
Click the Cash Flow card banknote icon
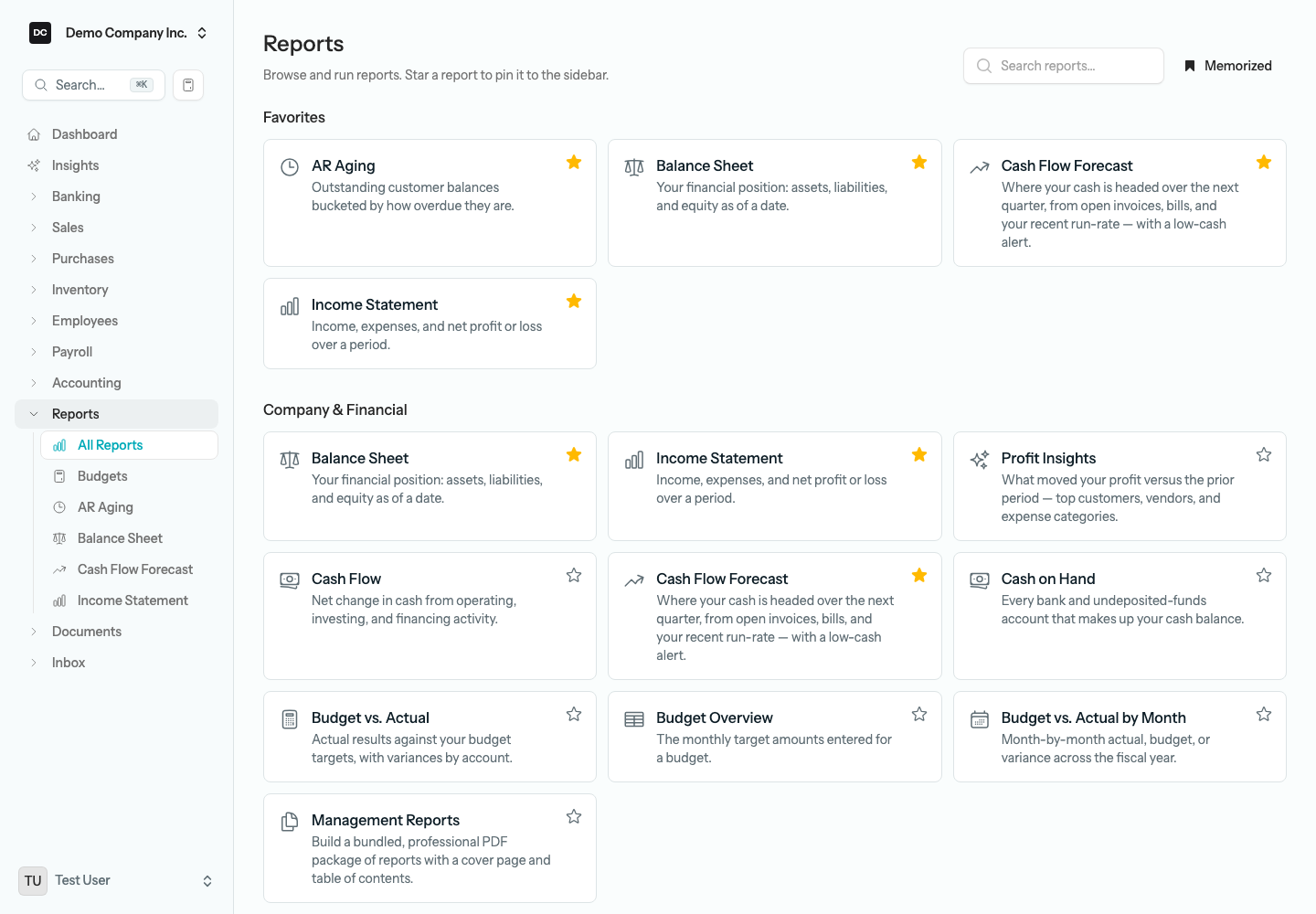(290, 580)
